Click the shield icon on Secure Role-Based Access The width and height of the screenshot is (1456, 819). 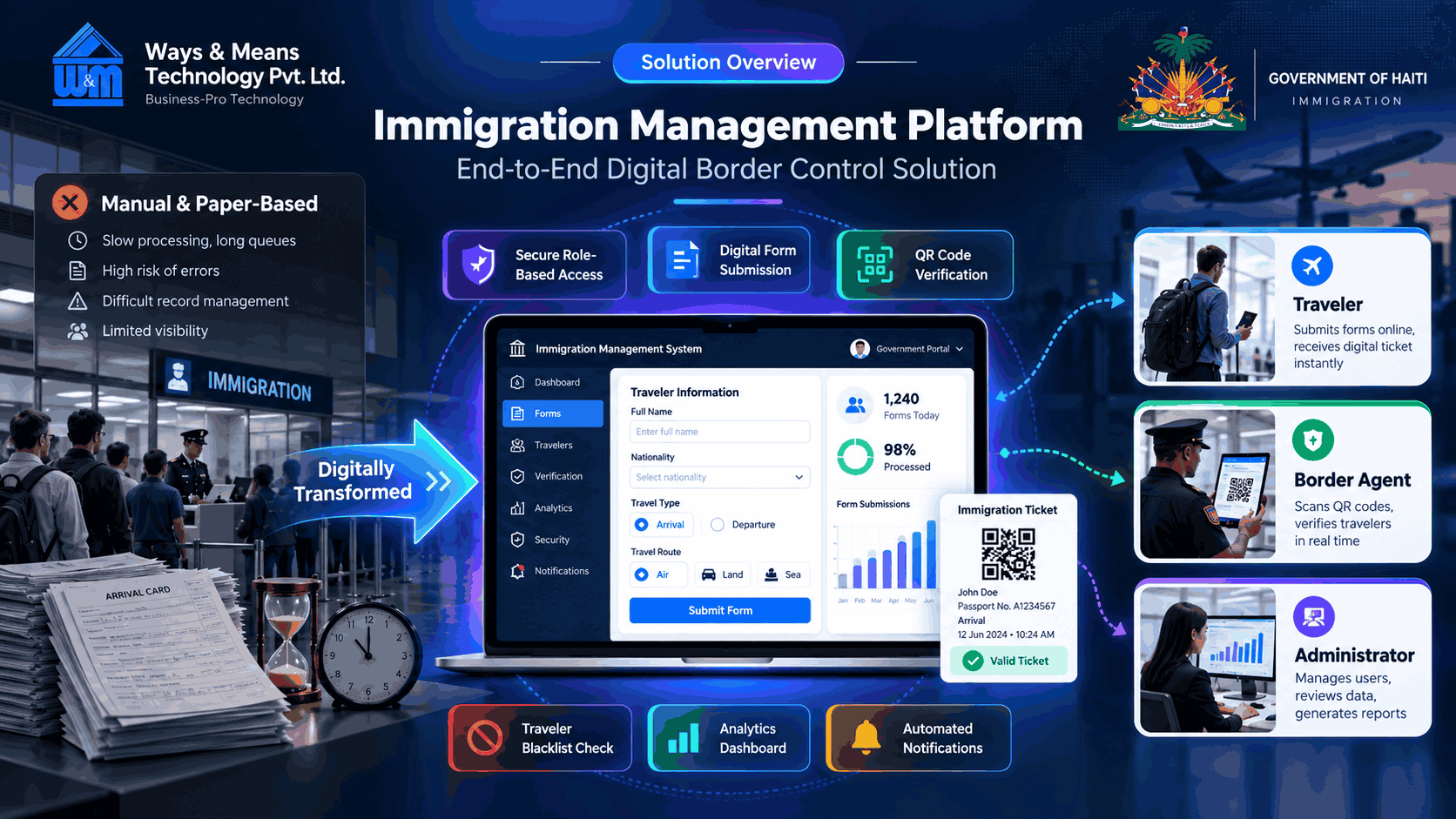[478, 264]
